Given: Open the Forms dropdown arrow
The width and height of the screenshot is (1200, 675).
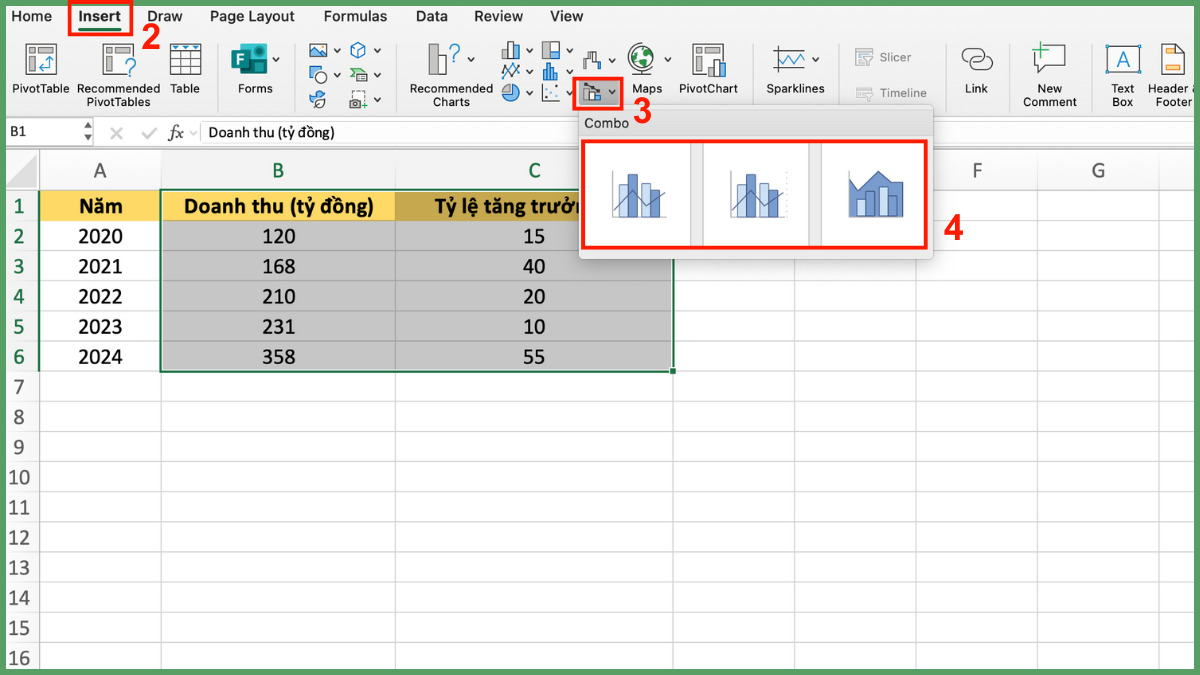Looking at the screenshot, I should [x=276, y=59].
